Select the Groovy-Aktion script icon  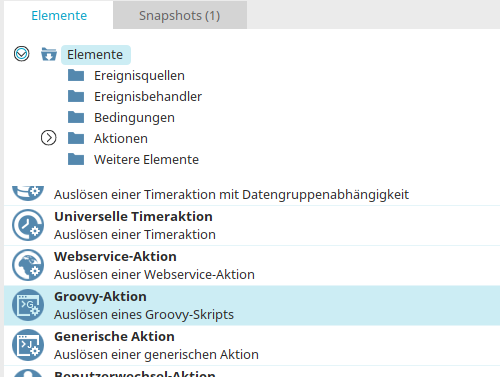click(x=28, y=305)
